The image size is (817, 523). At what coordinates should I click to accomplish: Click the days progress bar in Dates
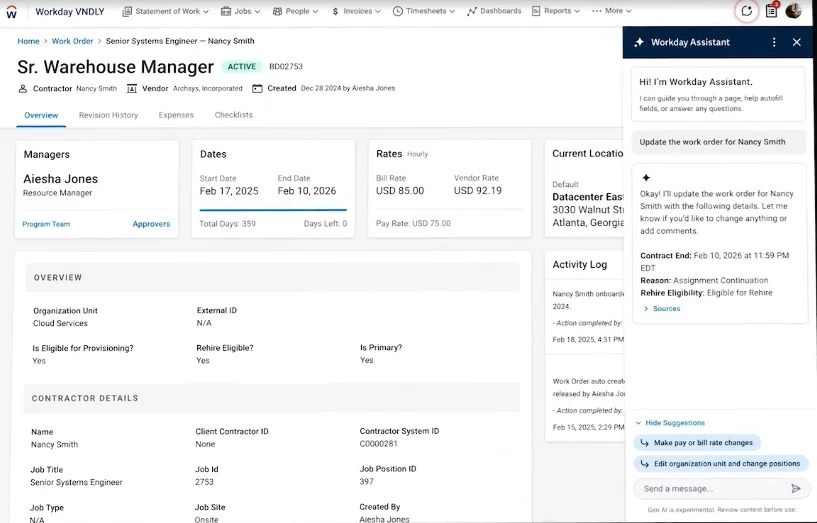(x=273, y=210)
